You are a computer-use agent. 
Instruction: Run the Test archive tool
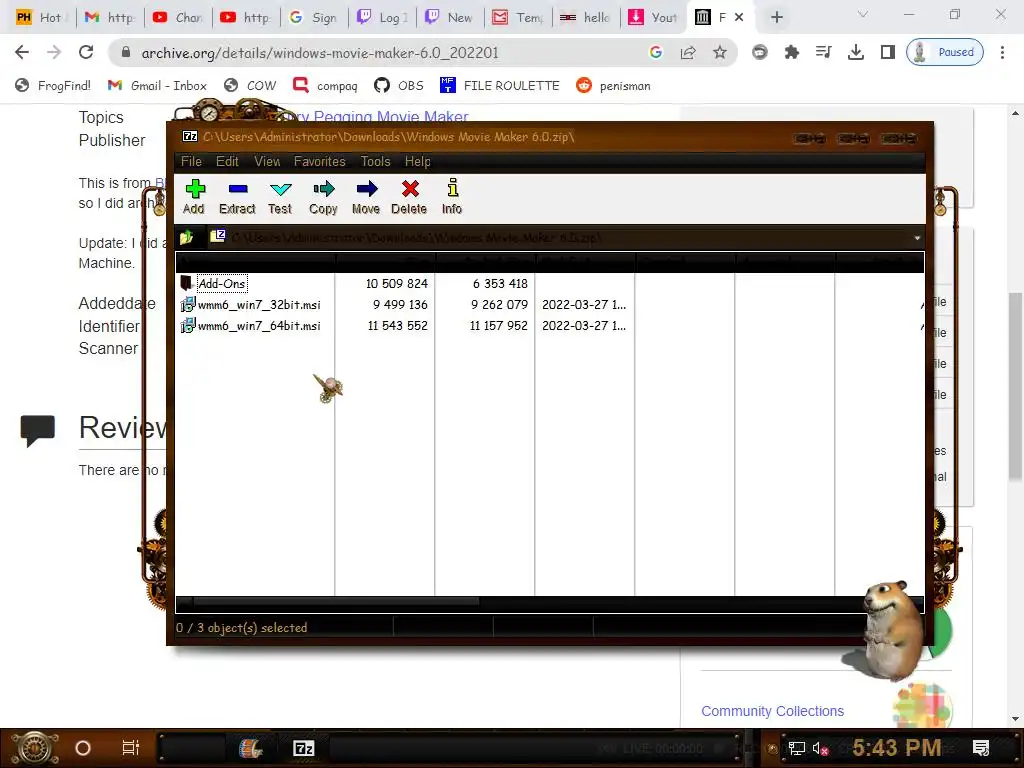pos(280,197)
